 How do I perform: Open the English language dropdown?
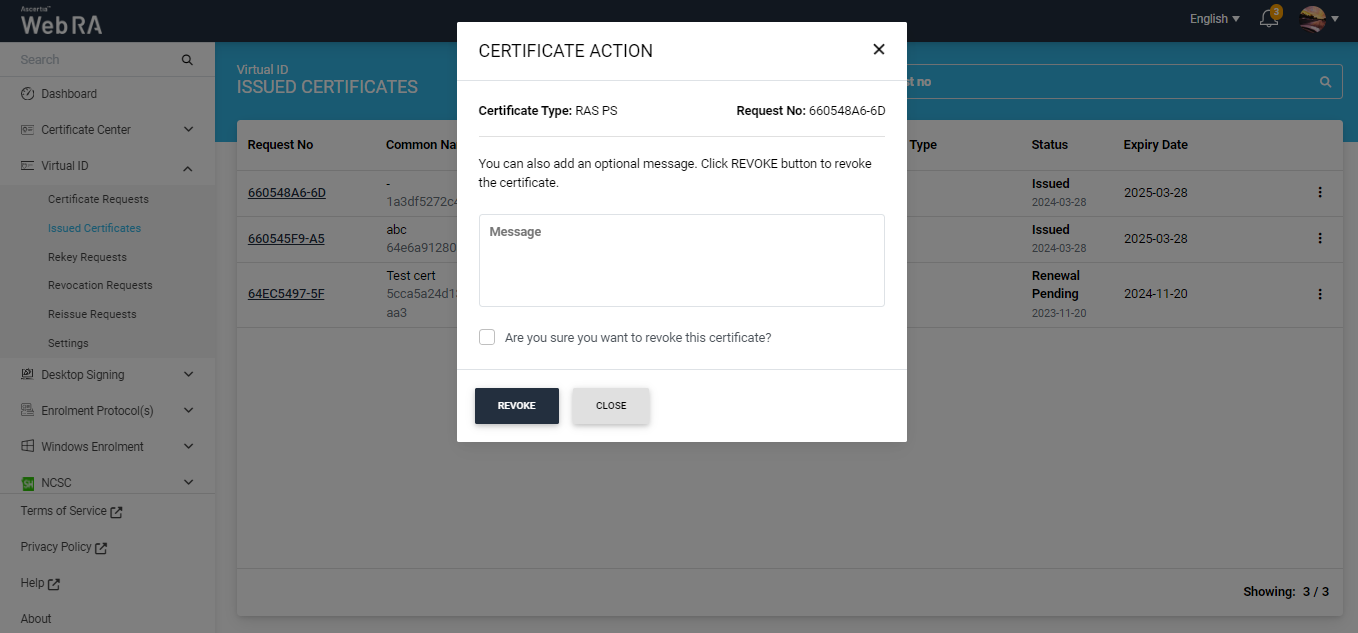1214,19
